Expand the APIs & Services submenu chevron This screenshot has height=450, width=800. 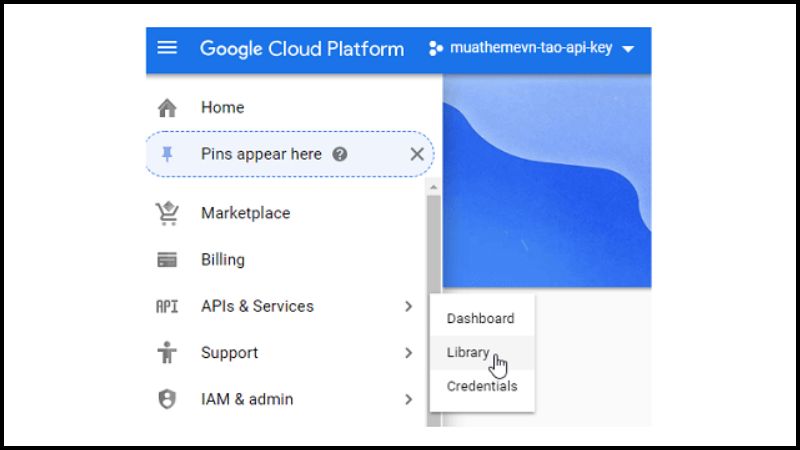[x=408, y=306]
